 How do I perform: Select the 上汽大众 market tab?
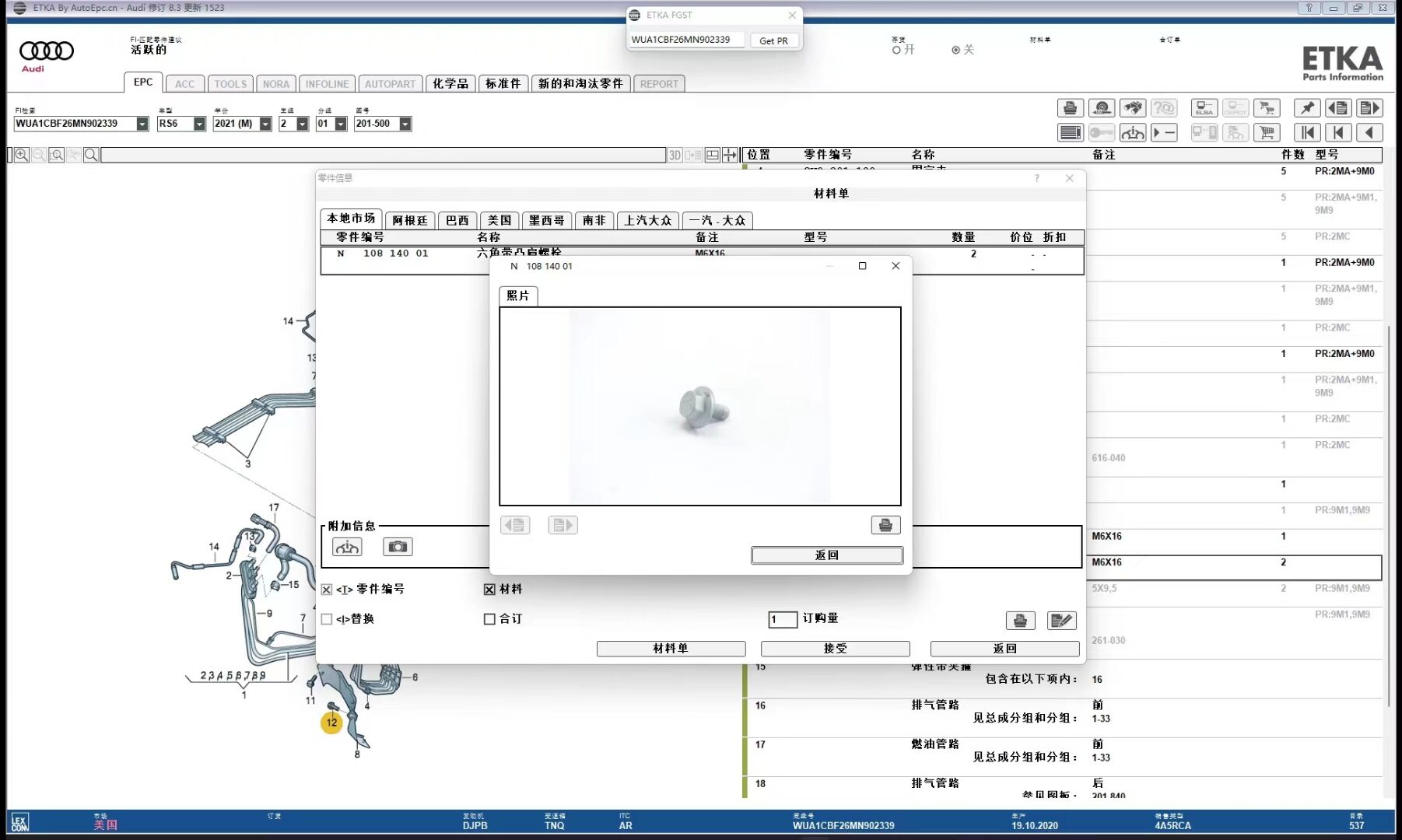pyautogui.click(x=648, y=220)
